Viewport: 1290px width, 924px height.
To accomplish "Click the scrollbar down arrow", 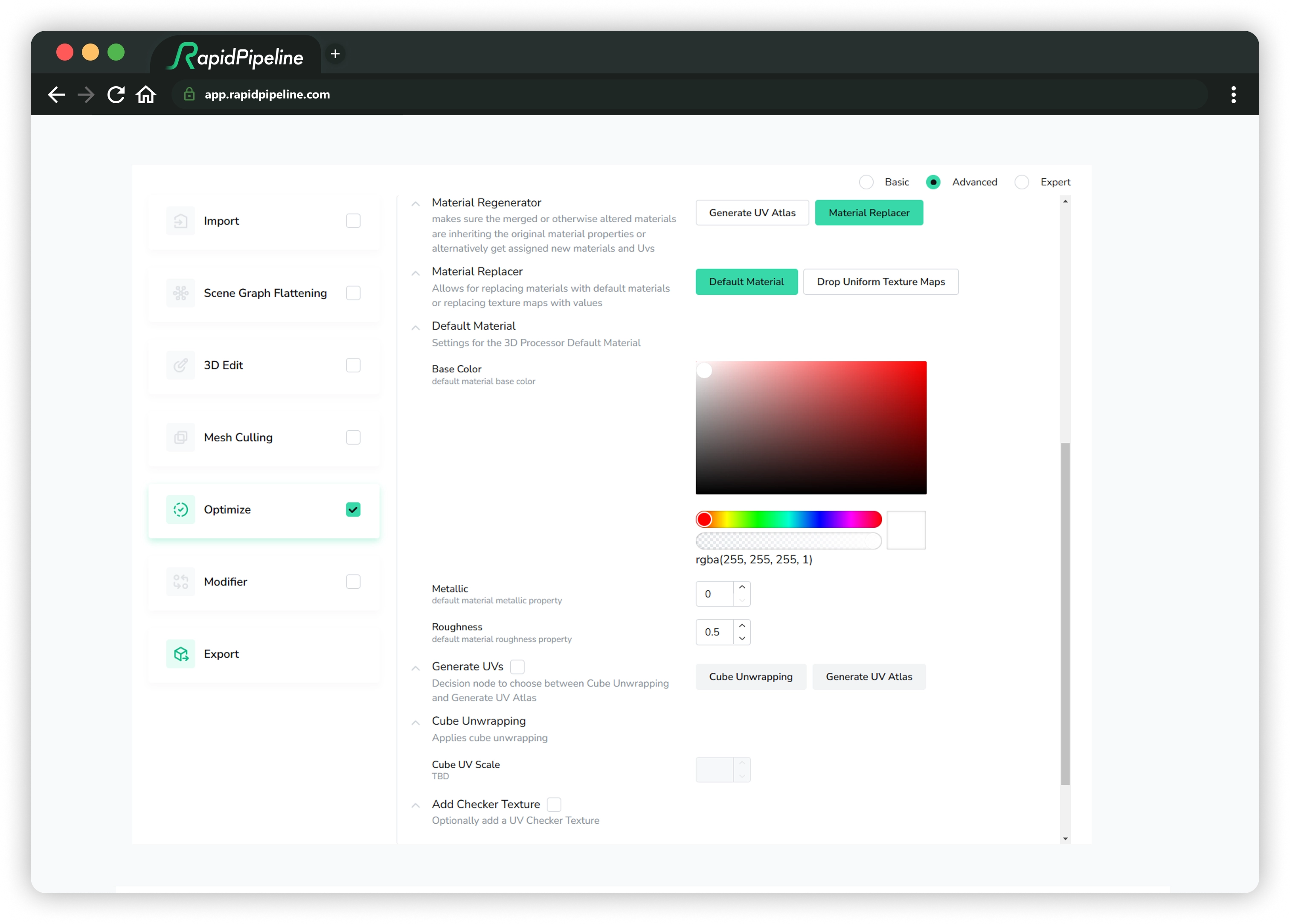I will (x=1065, y=839).
